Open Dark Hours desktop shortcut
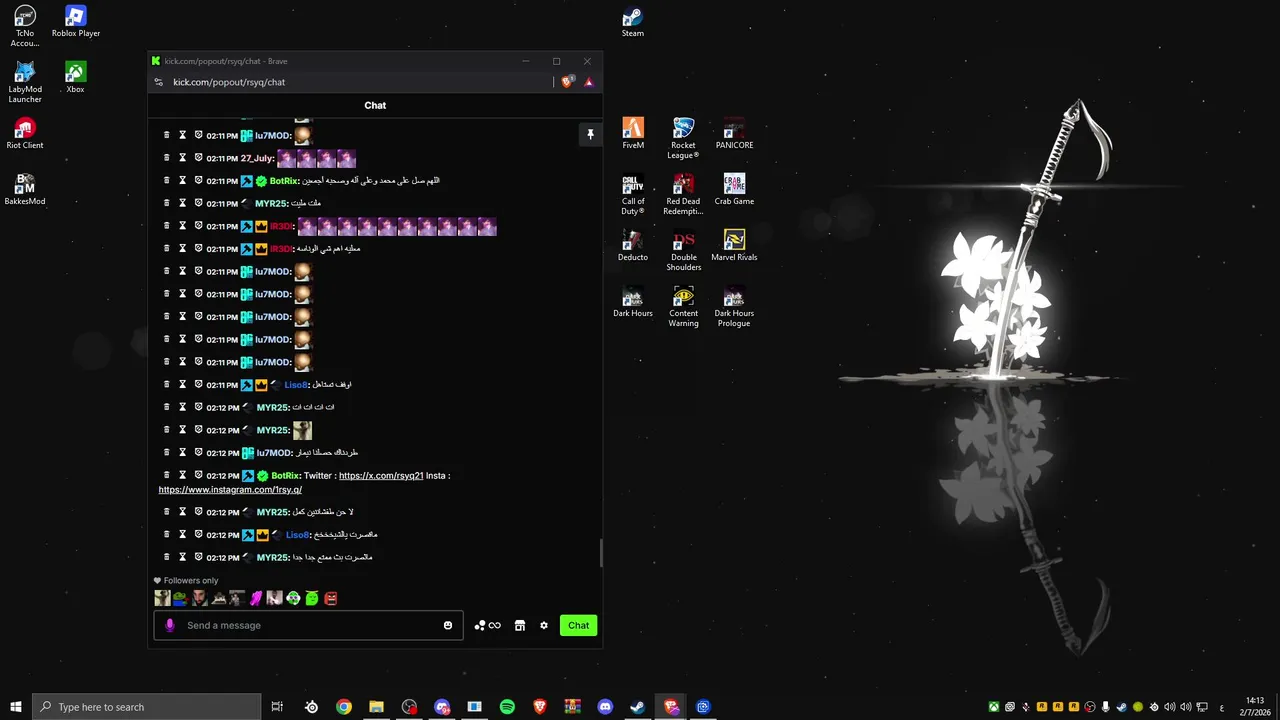1280x720 pixels. (633, 302)
